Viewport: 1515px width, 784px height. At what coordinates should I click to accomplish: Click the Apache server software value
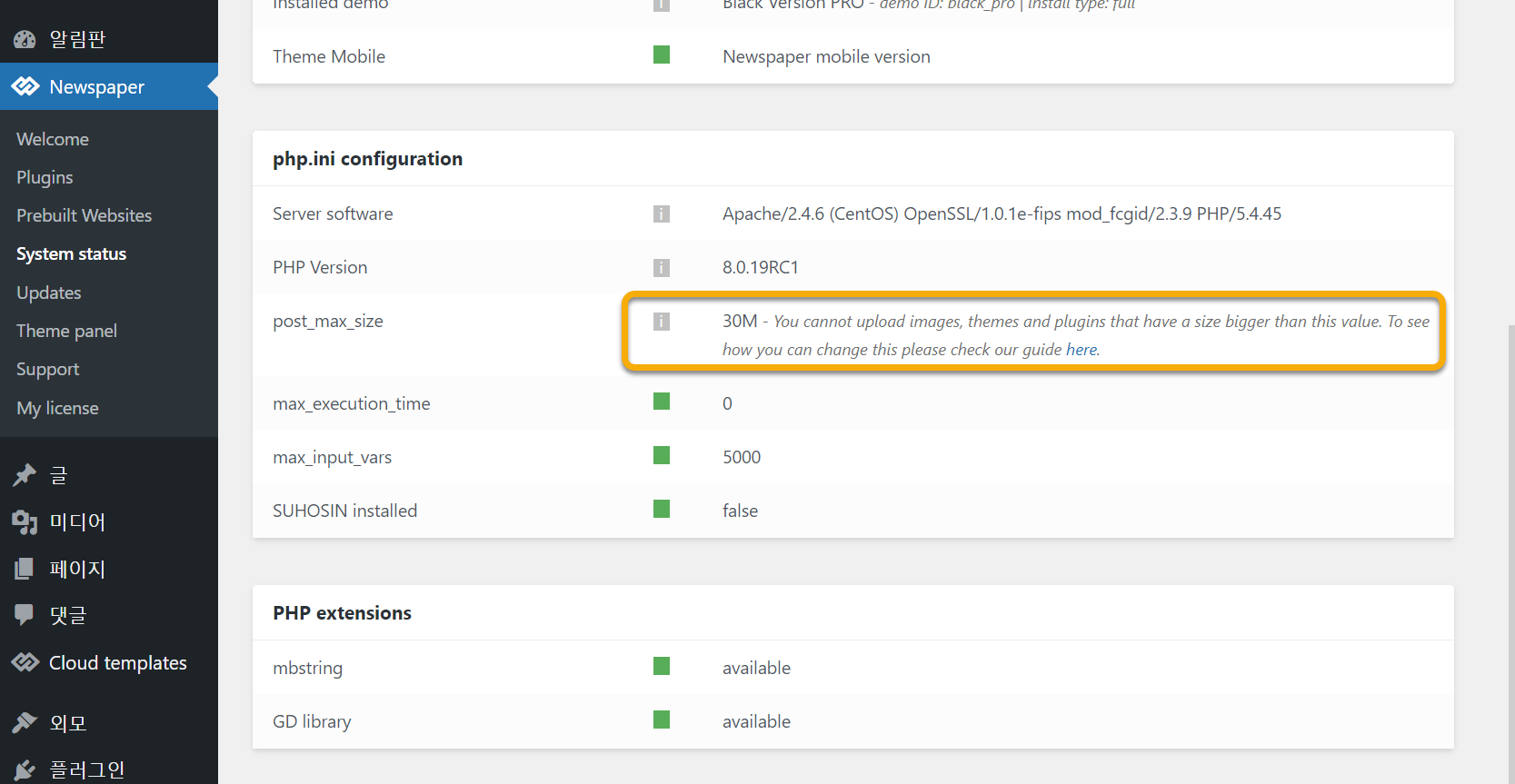pyautogui.click(x=1002, y=213)
